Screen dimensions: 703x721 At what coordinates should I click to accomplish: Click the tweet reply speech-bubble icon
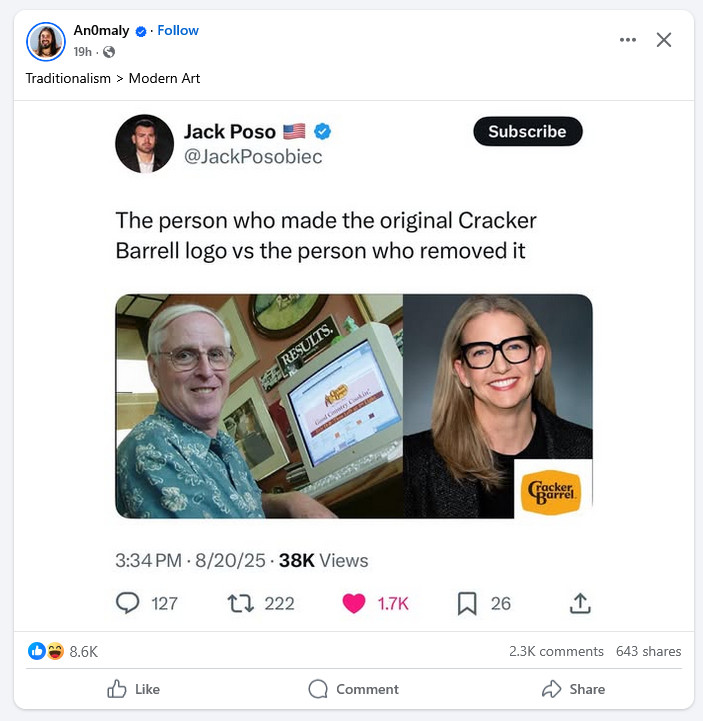(127, 603)
